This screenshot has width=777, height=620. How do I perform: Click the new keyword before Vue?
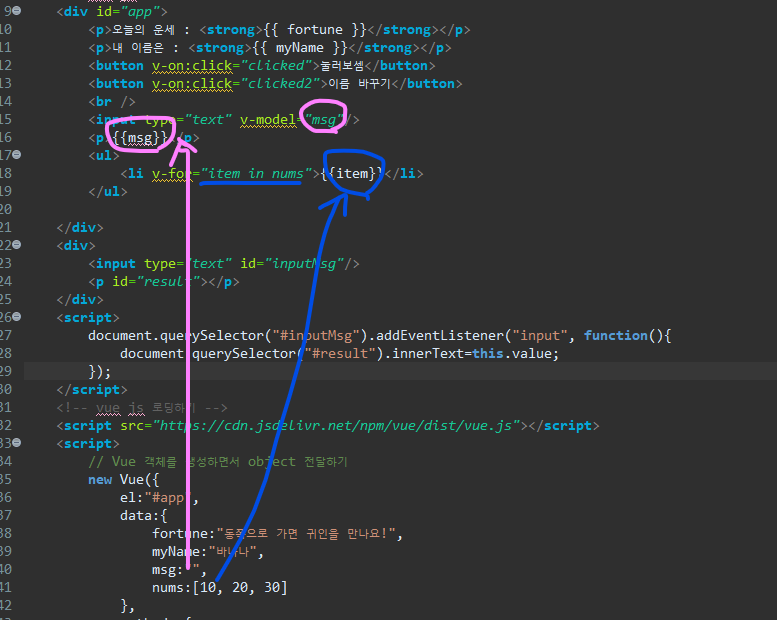pyautogui.click(x=100, y=480)
